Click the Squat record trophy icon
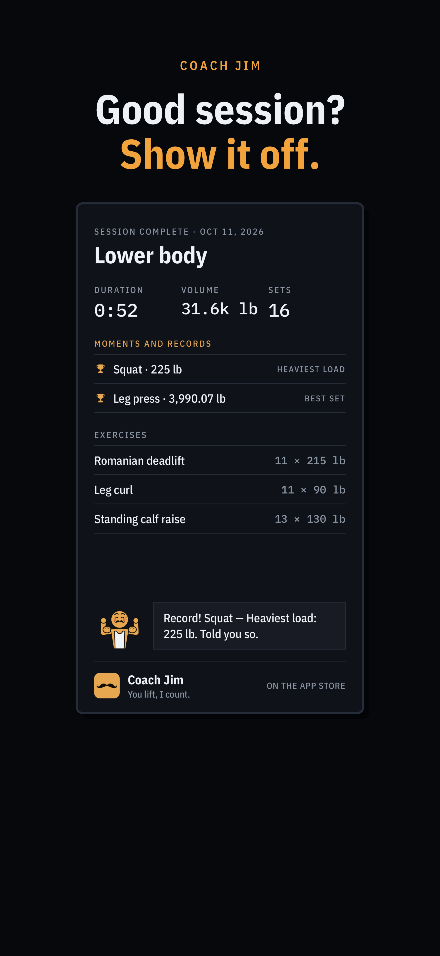This screenshot has height=956, width=440. (x=101, y=369)
